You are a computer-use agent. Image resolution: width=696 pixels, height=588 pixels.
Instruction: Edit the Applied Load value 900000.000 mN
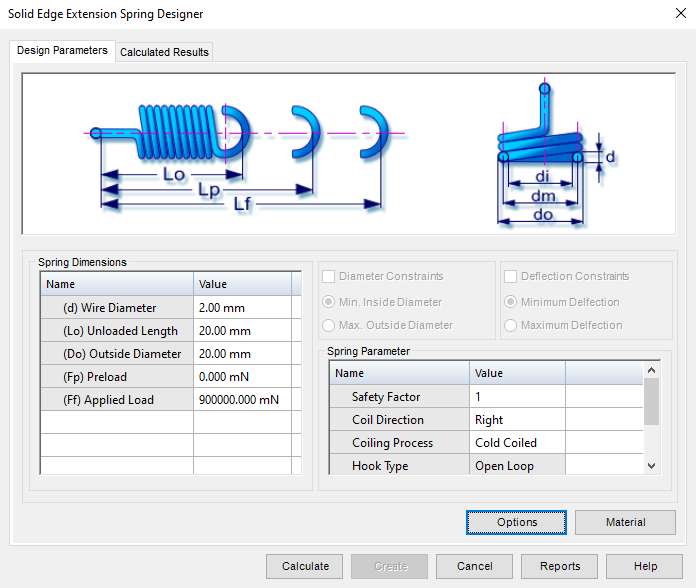click(242, 399)
